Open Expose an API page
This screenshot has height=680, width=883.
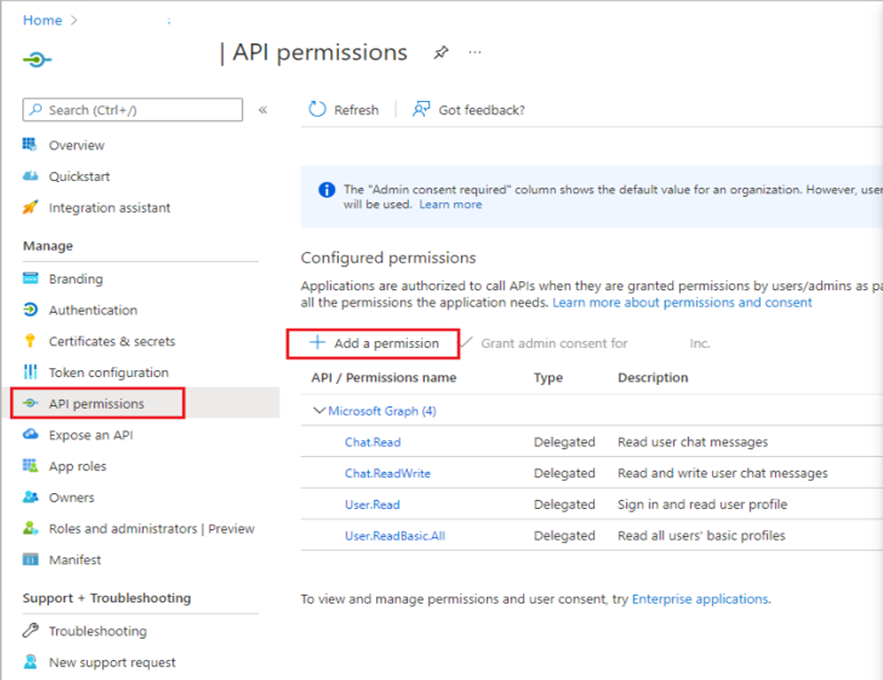pyautogui.click(x=90, y=435)
